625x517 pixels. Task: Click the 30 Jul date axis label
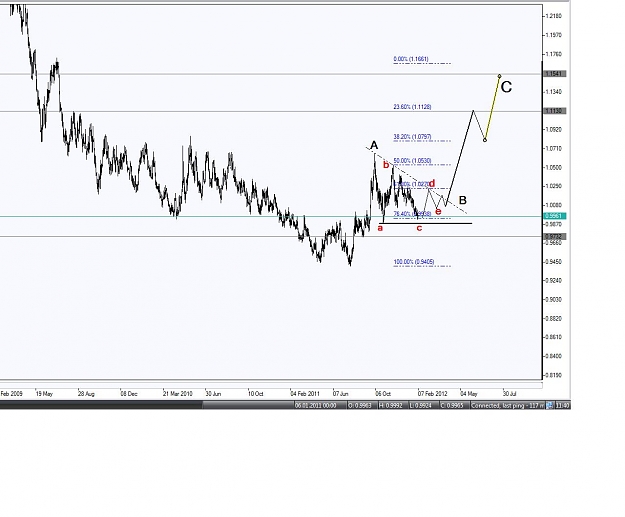[x=510, y=394]
